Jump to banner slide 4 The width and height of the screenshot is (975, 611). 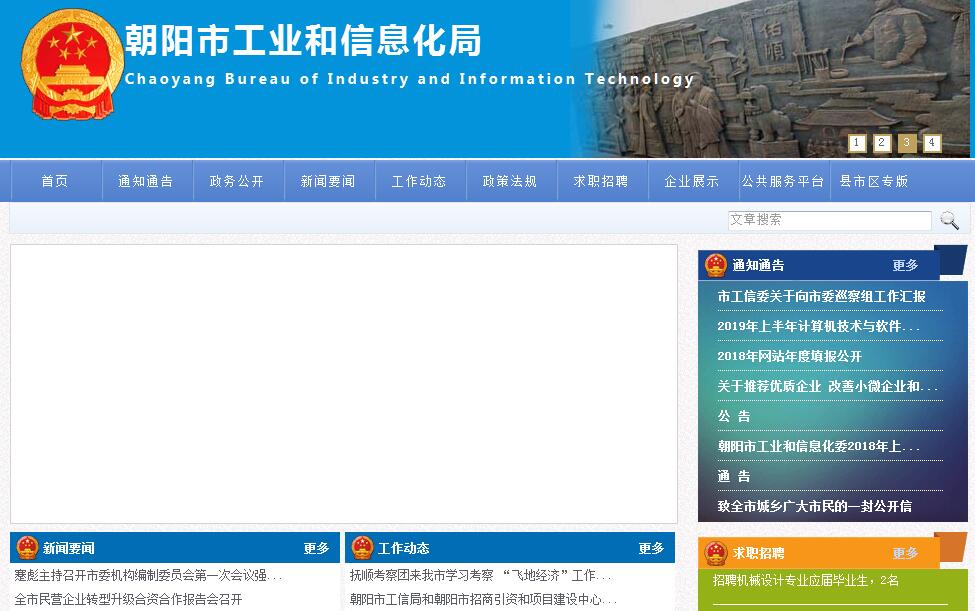(932, 143)
